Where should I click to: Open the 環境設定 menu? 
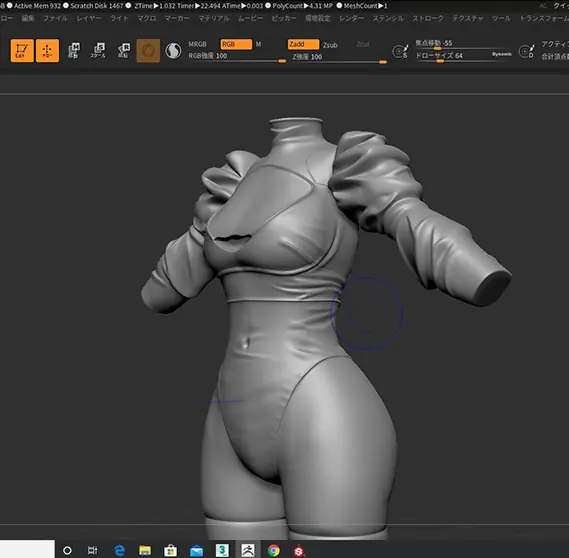pyautogui.click(x=318, y=18)
